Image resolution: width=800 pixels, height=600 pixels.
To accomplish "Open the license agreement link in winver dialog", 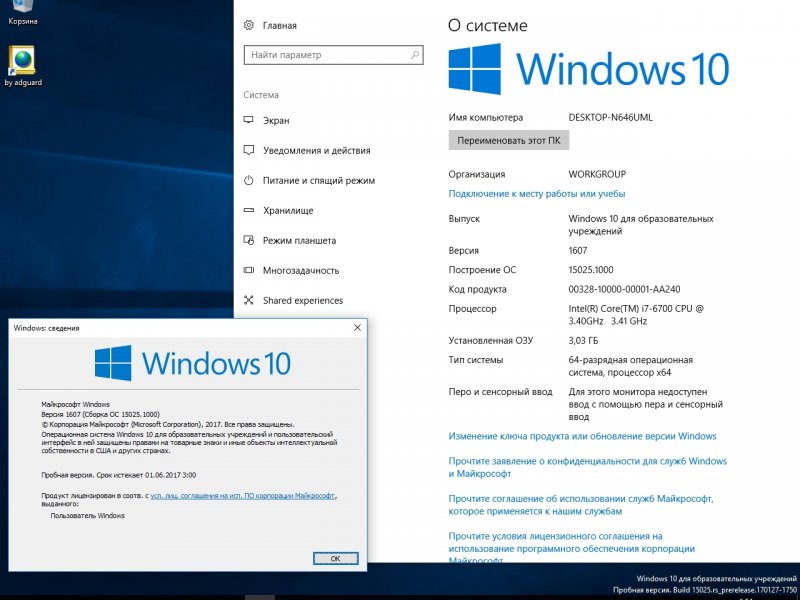I will [243, 495].
